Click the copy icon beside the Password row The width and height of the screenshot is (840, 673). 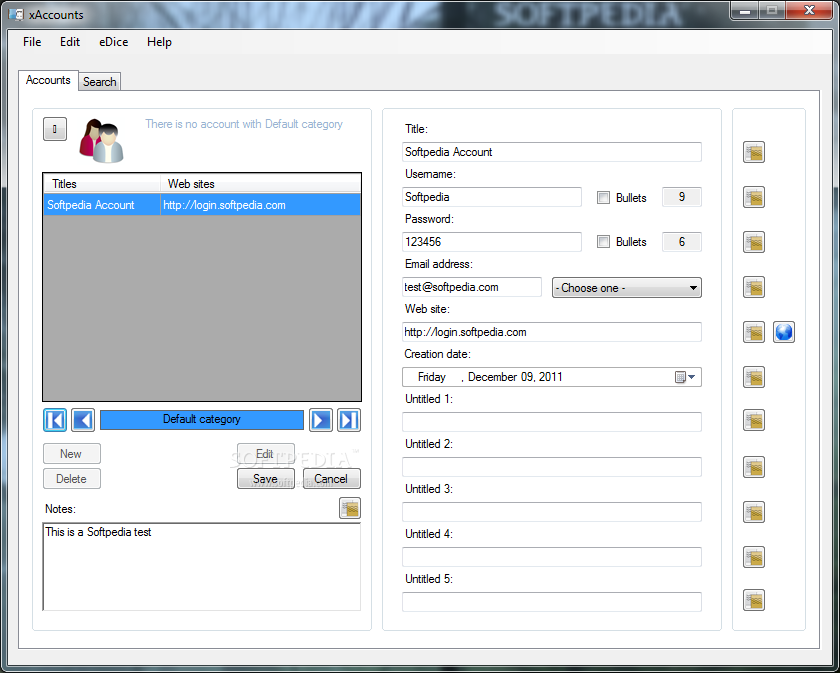click(754, 242)
